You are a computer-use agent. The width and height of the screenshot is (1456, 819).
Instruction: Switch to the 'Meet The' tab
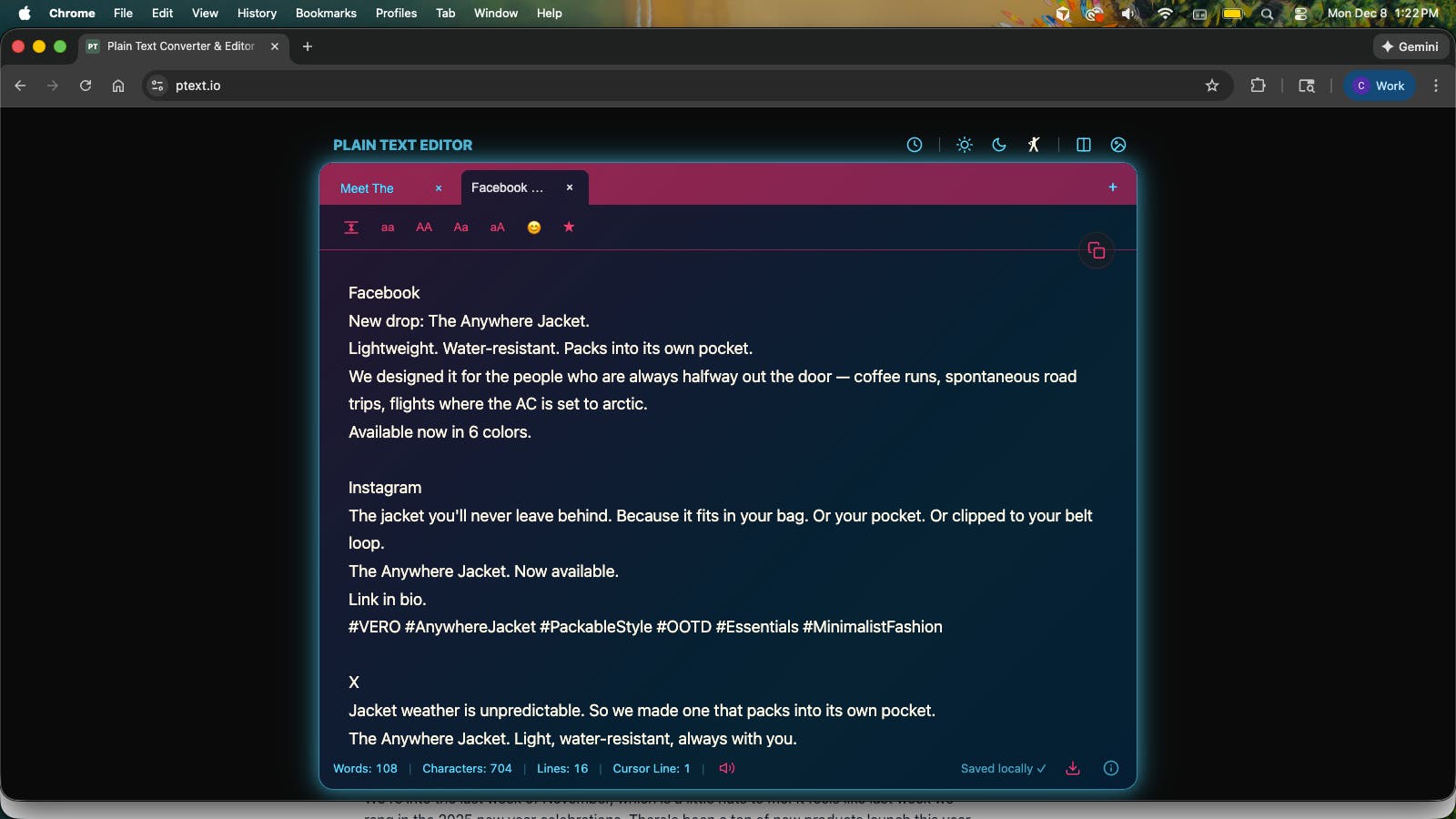[x=367, y=188]
